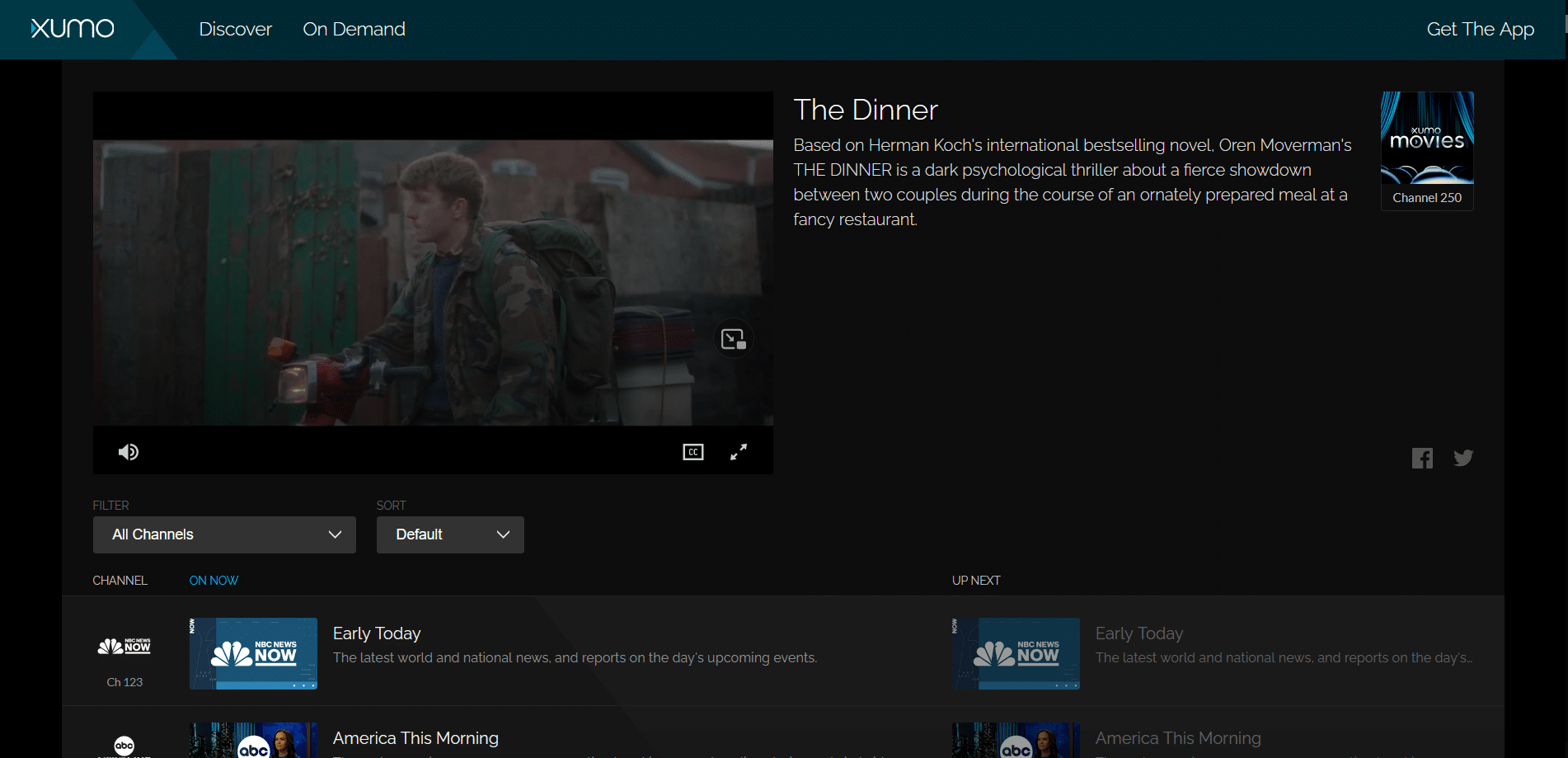
Task: Share on Twitter
Action: coord(1463,458)
